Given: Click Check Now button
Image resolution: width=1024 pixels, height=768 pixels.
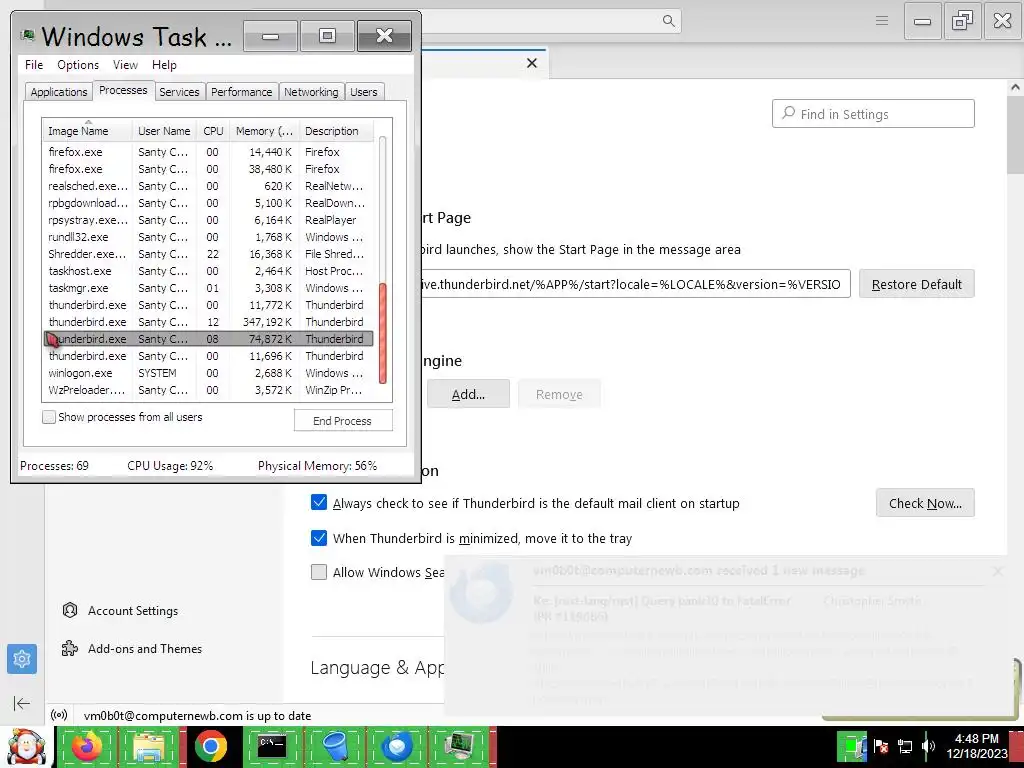Looking at the screenshot, I should (925, 503).
